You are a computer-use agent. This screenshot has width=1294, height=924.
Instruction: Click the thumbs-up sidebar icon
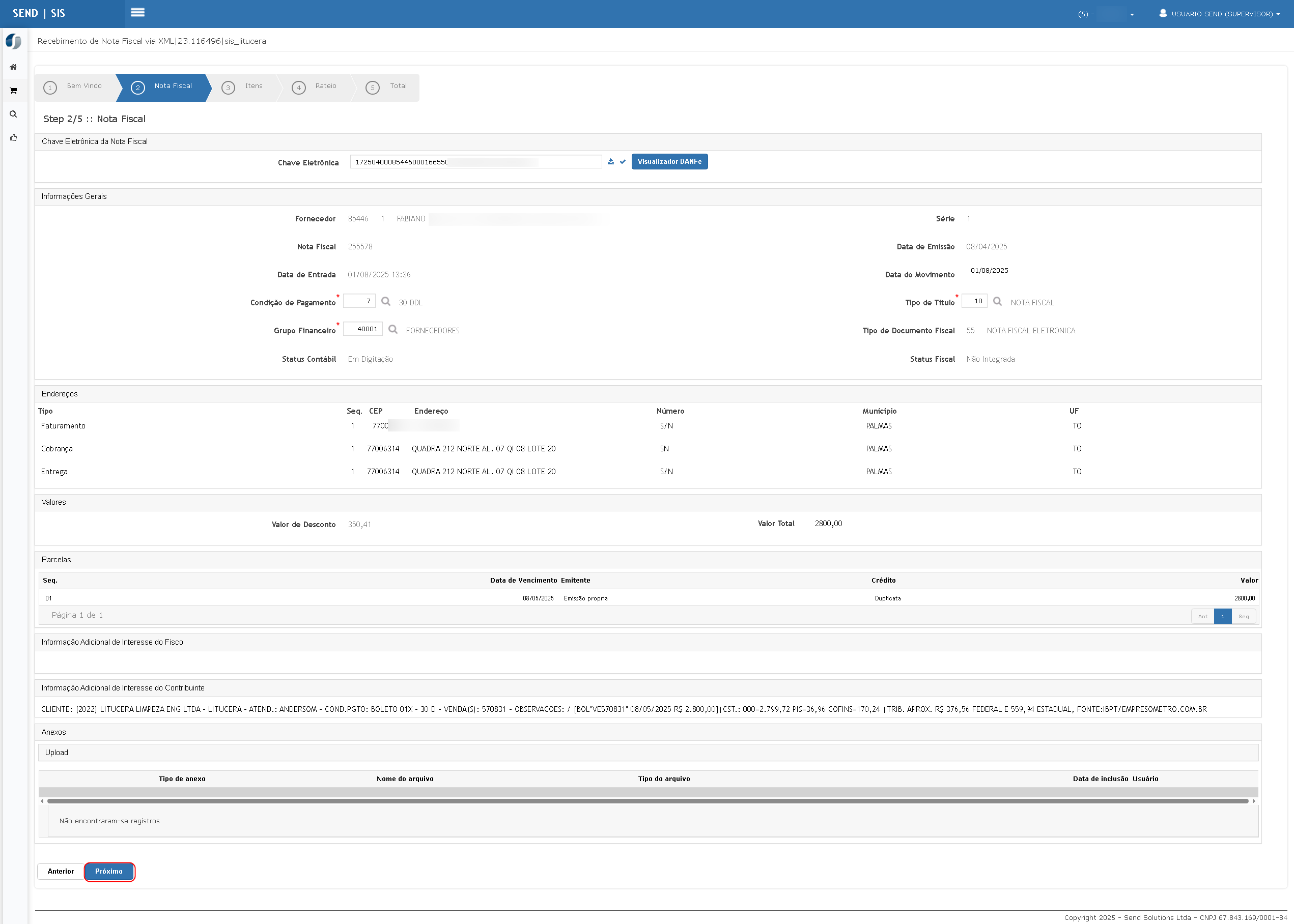click(13, 138)
